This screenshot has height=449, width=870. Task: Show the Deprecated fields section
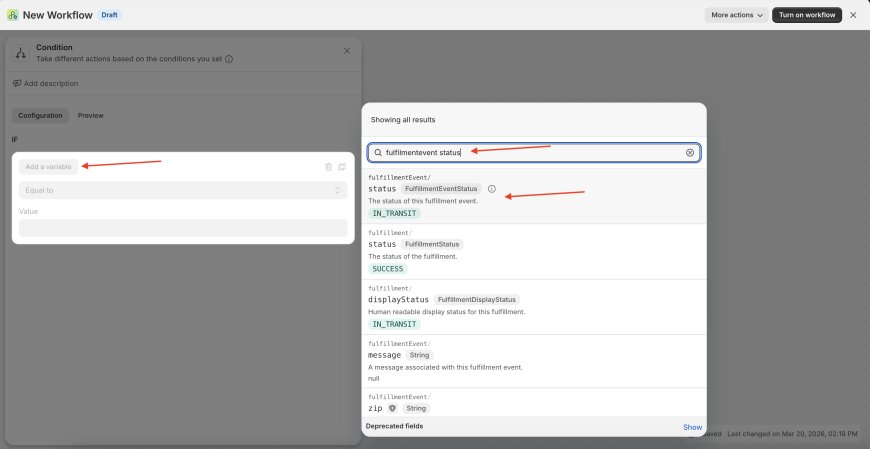[x=692, y=427]
